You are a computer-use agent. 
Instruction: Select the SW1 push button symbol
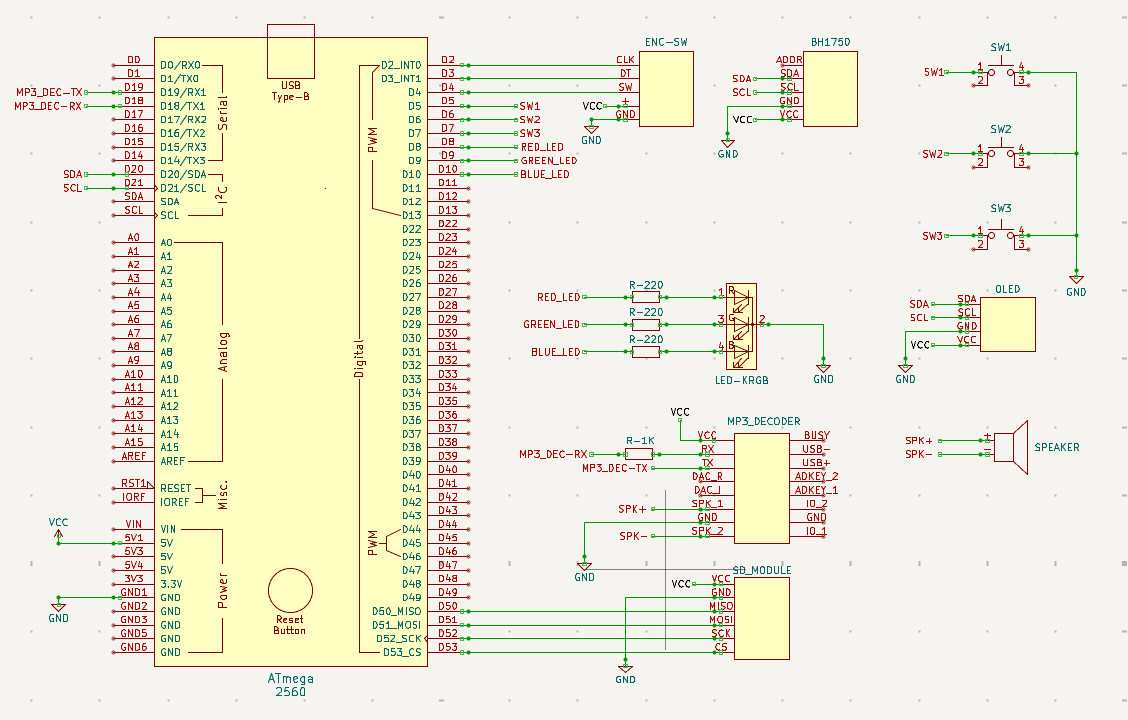pos(1001,73)
